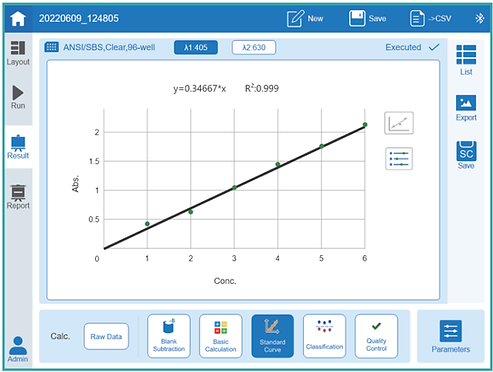This screenshot has height=372, width=493.
Task: Switch to the Result tab
Action: pos(18,147)
